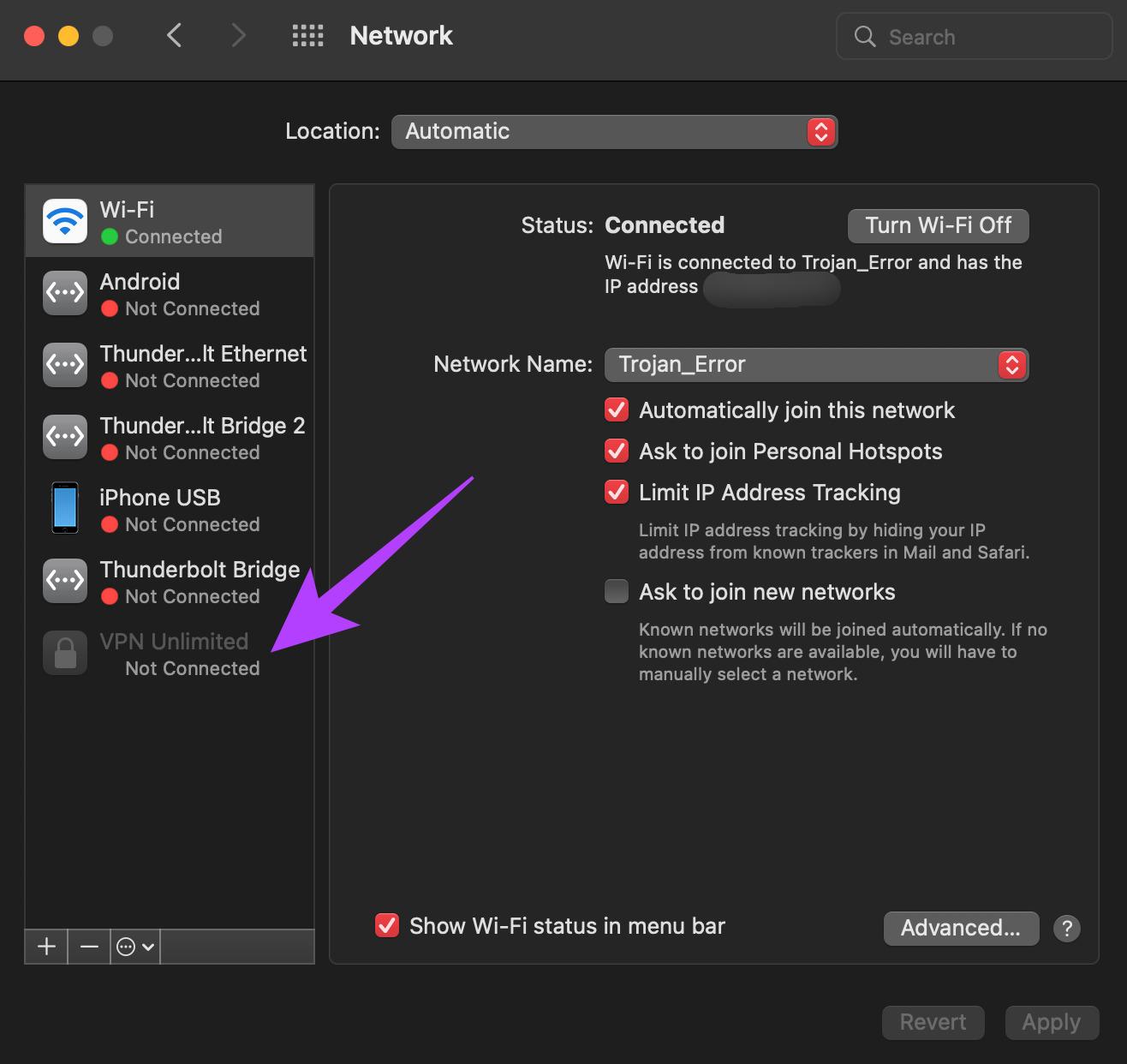Add a new network service
The height and width of the screenshot is (1064, 1127).
click(x=45, y=947)
